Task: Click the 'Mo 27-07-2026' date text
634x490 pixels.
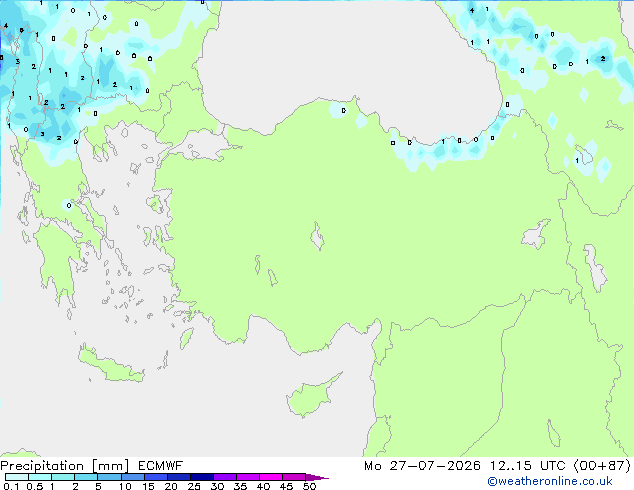Action: (422, 466)
